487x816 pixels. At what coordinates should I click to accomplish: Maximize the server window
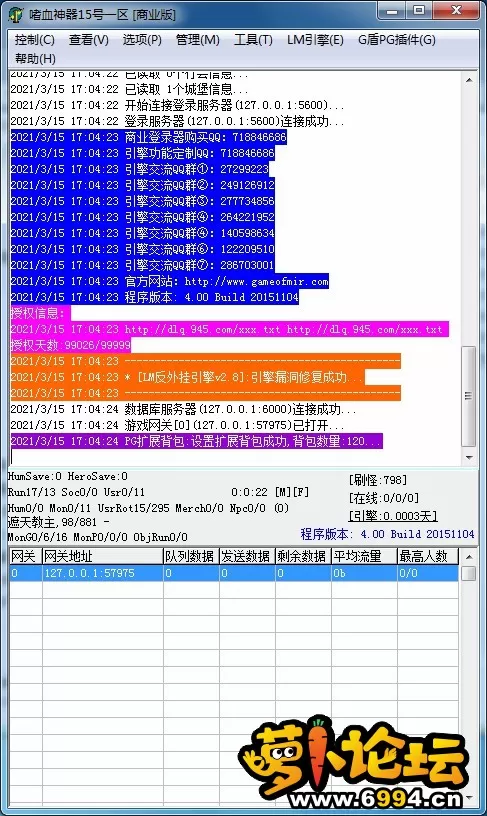[x=419, y=11]
